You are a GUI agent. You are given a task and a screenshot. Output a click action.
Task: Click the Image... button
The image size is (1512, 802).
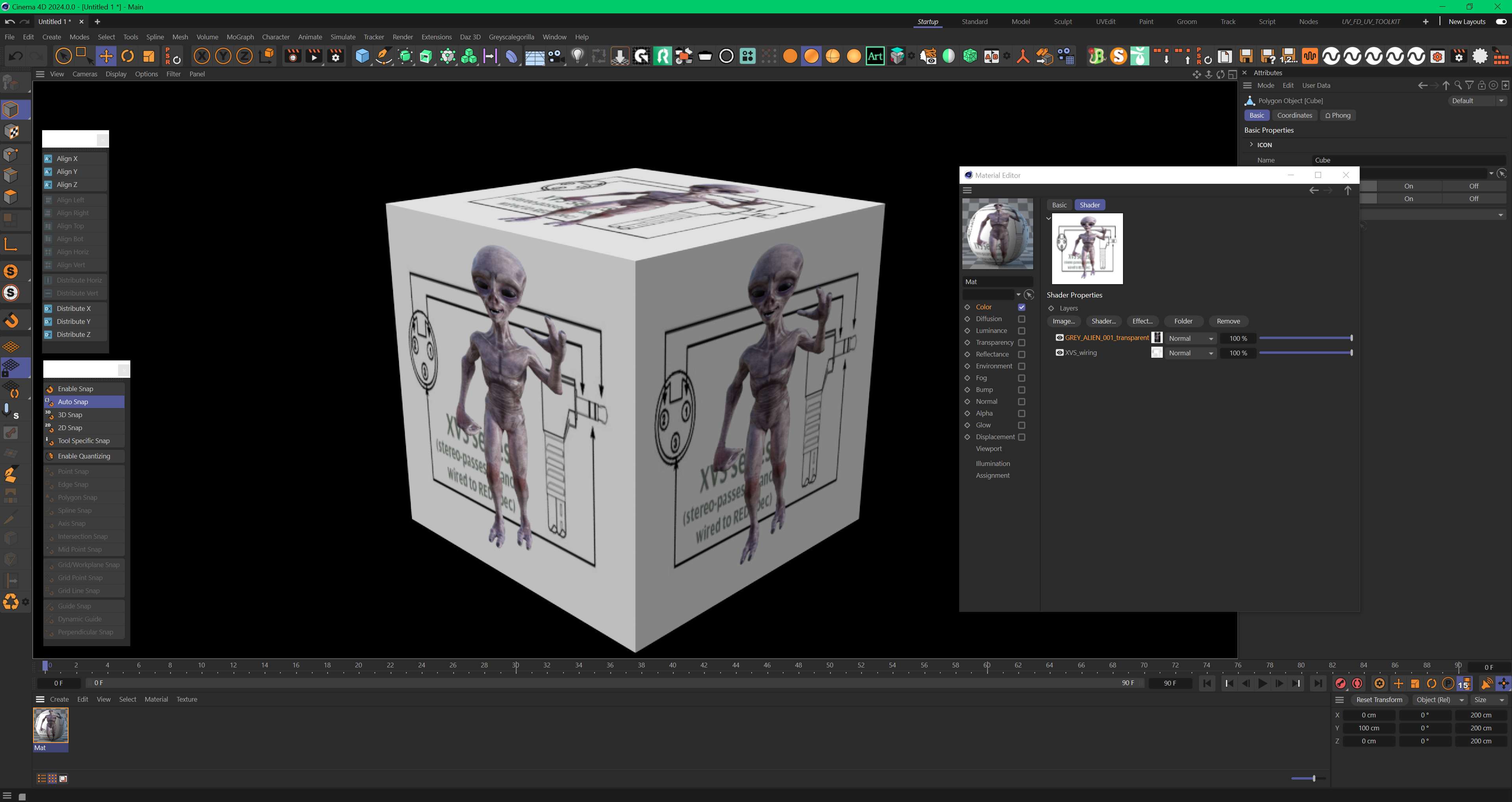click(1064, 321)
